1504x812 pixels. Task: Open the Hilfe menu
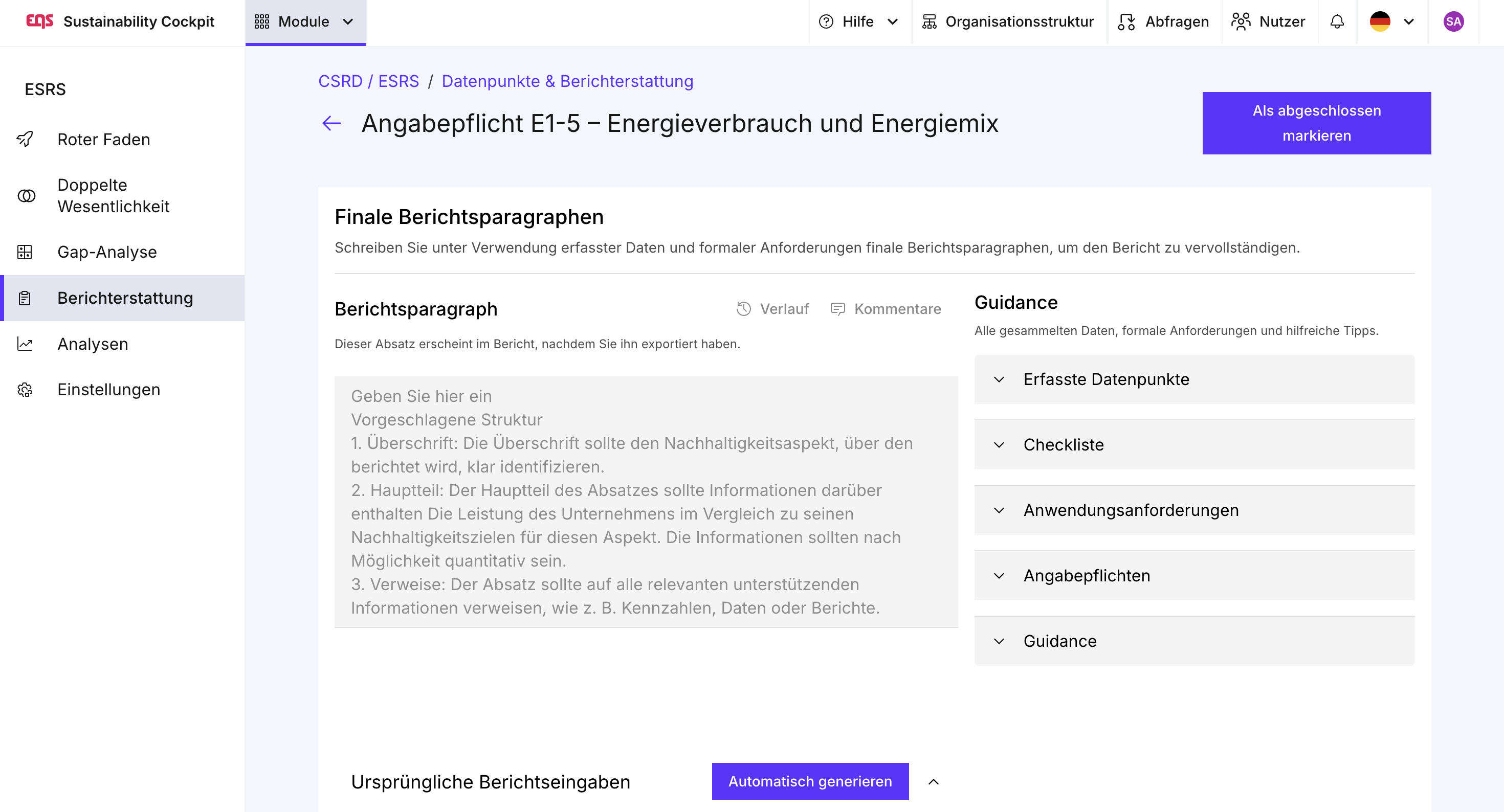click(858, 22)
